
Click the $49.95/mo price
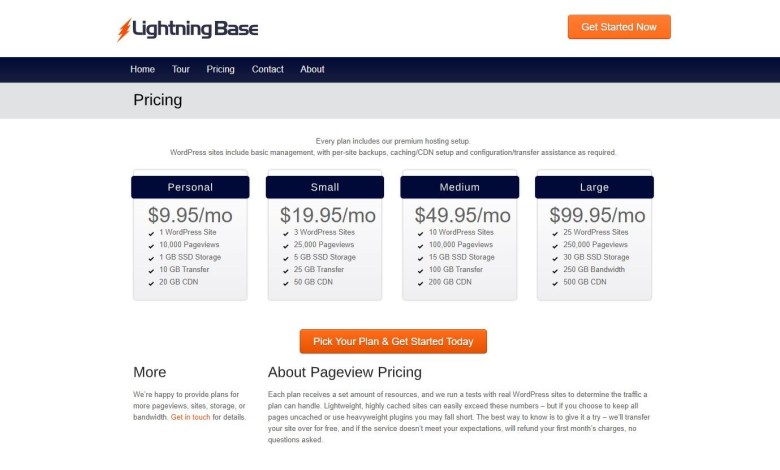tap(463, 215)
